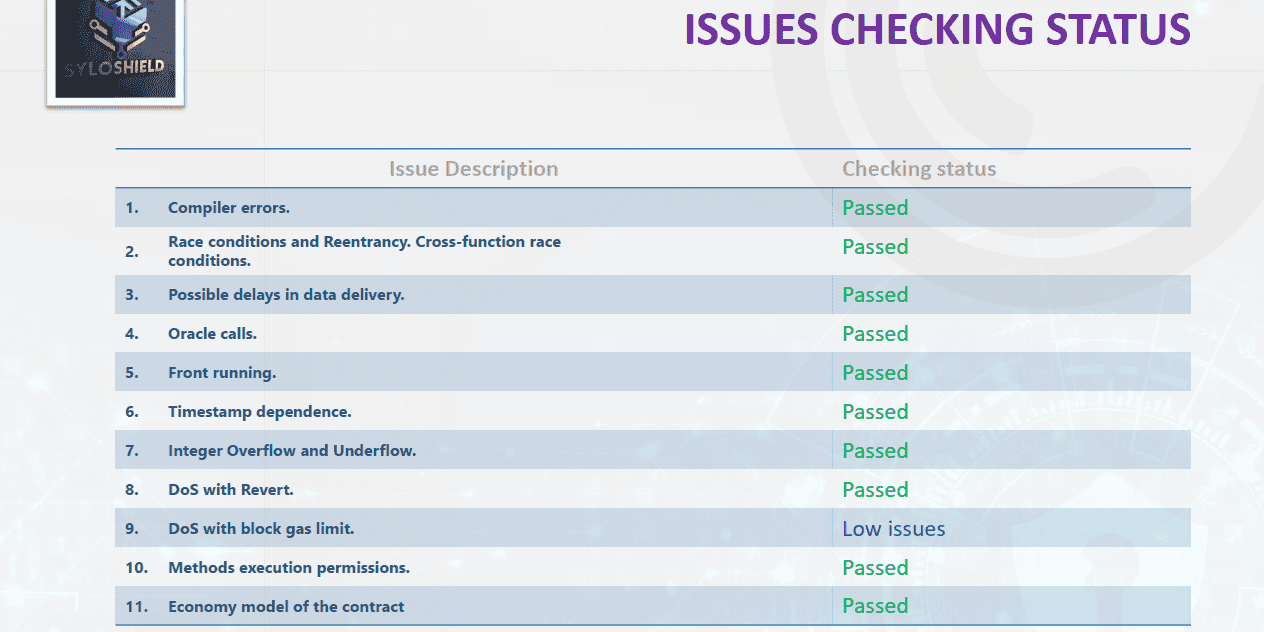This screenshot has width=1264, height=632.
Task: Select Economy model of the contract
Action: 653,606
